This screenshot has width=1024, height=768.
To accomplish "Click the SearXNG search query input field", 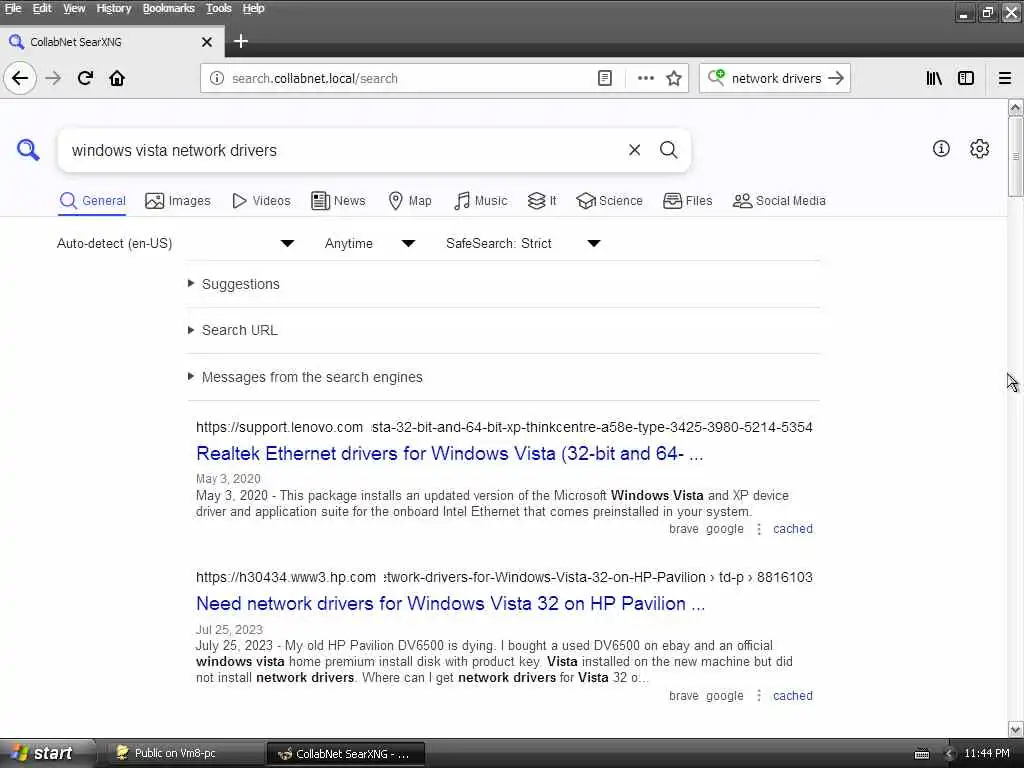I will click(343, 150).
